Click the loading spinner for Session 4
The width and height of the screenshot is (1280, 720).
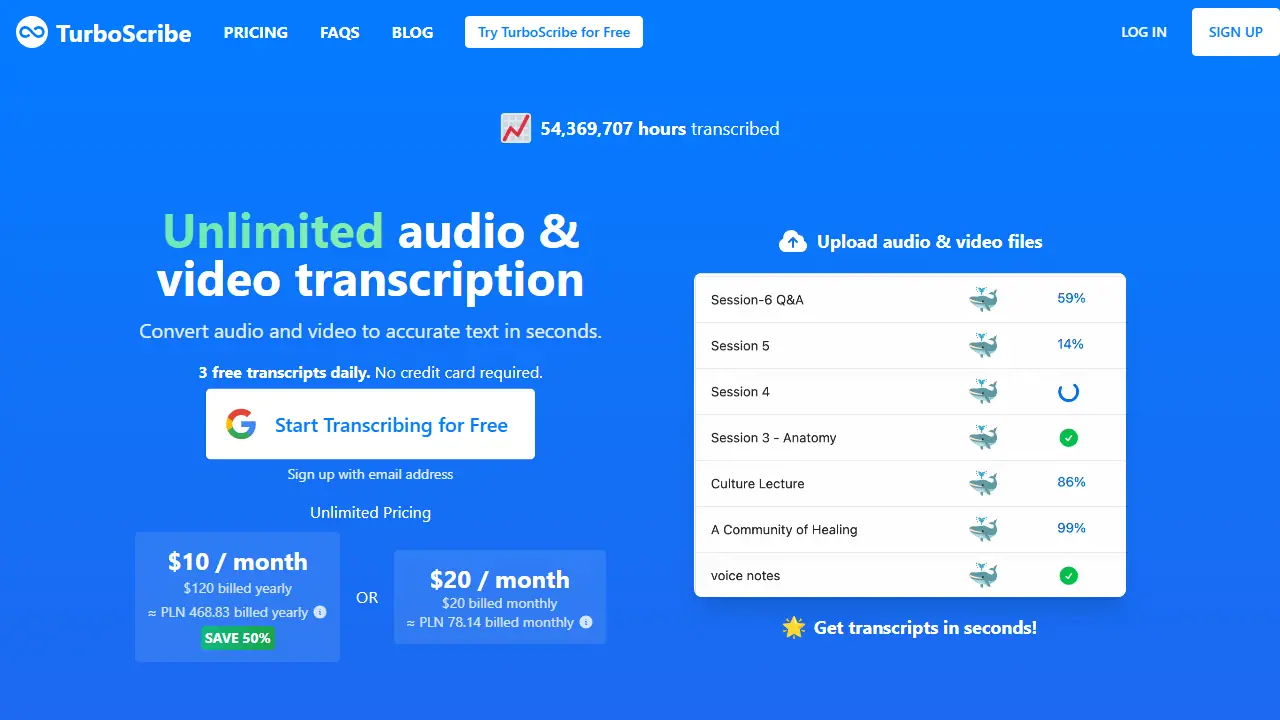1069,391
